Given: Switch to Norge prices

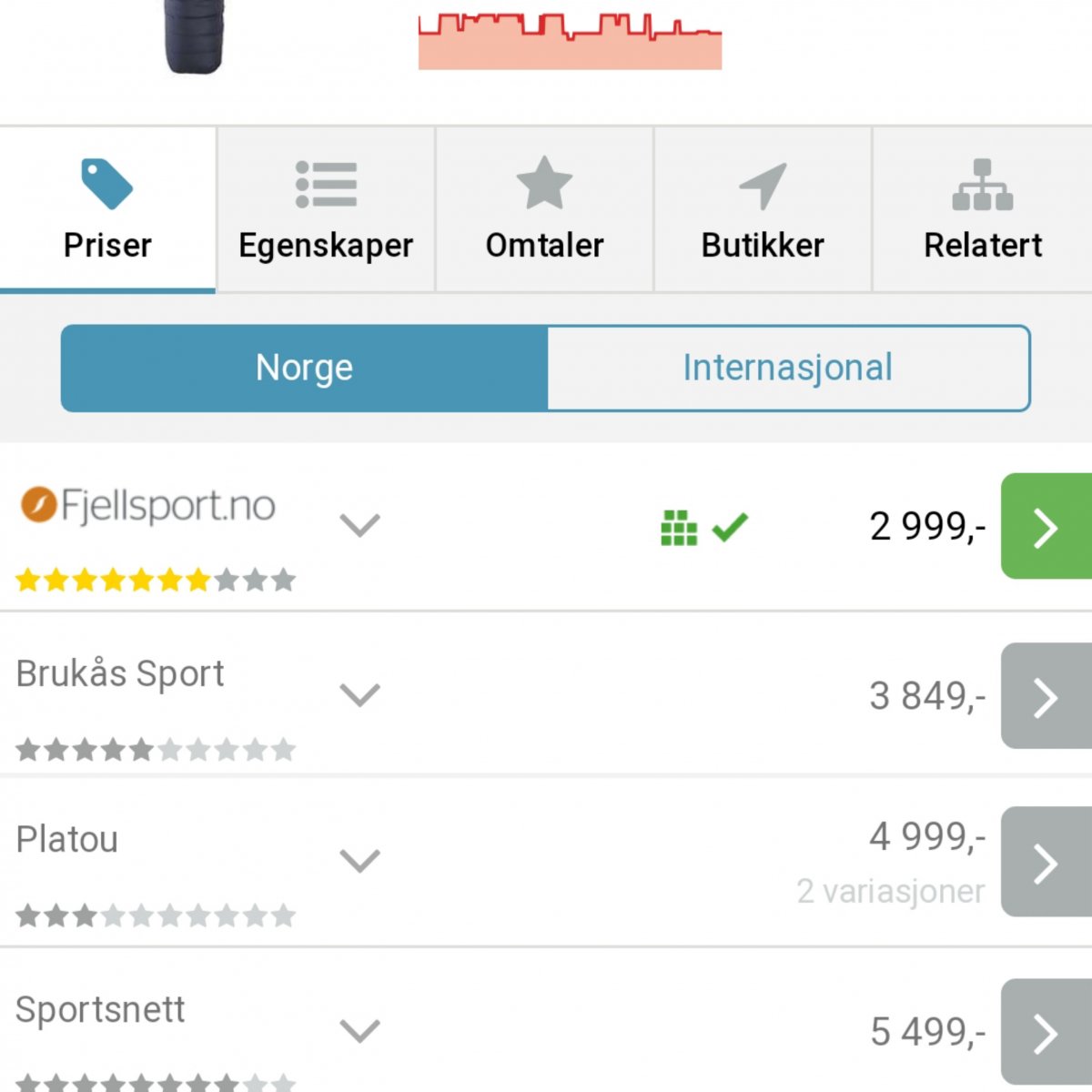Looking at the screenshot, I should tap(305, 369).
